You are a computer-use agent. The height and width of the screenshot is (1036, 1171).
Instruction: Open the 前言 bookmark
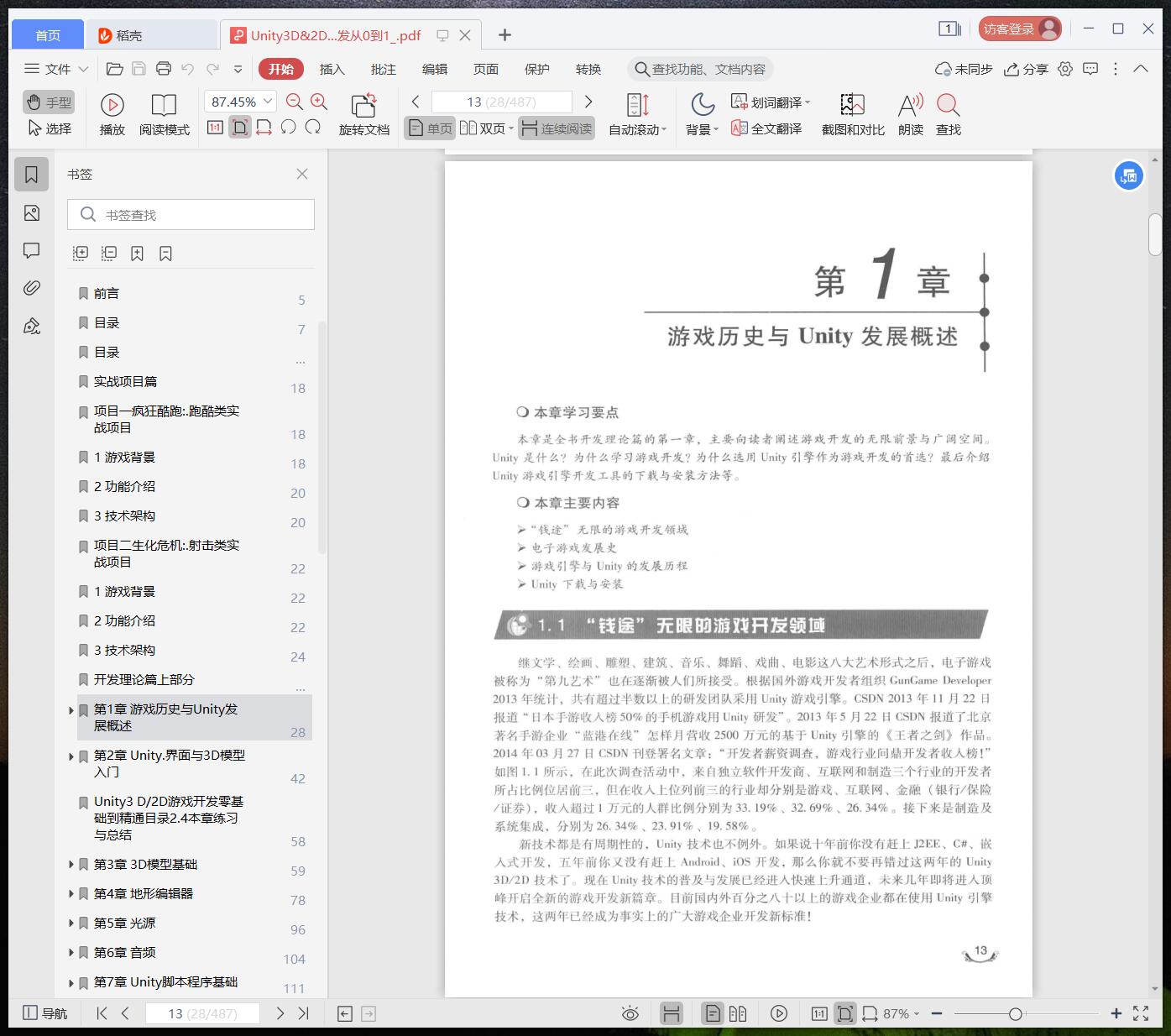point(107,293)
